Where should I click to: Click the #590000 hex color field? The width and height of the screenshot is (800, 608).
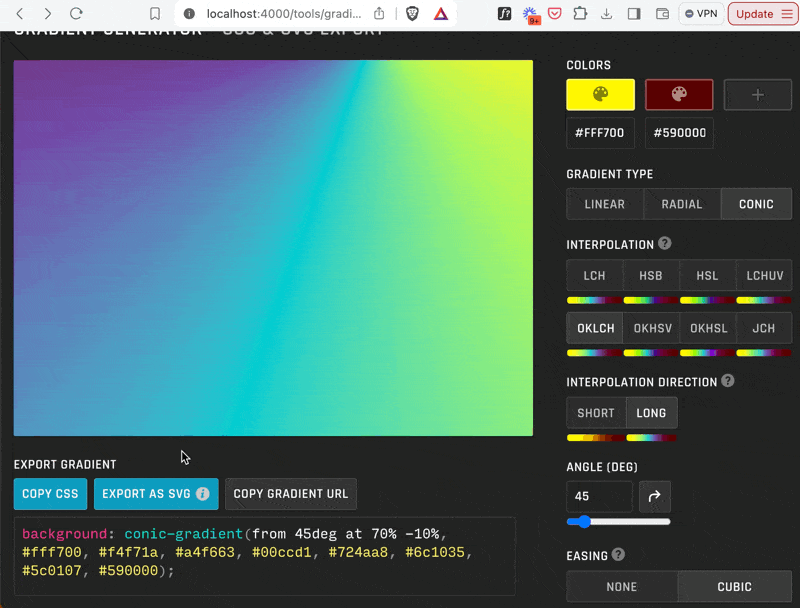[x=680, y=133]
